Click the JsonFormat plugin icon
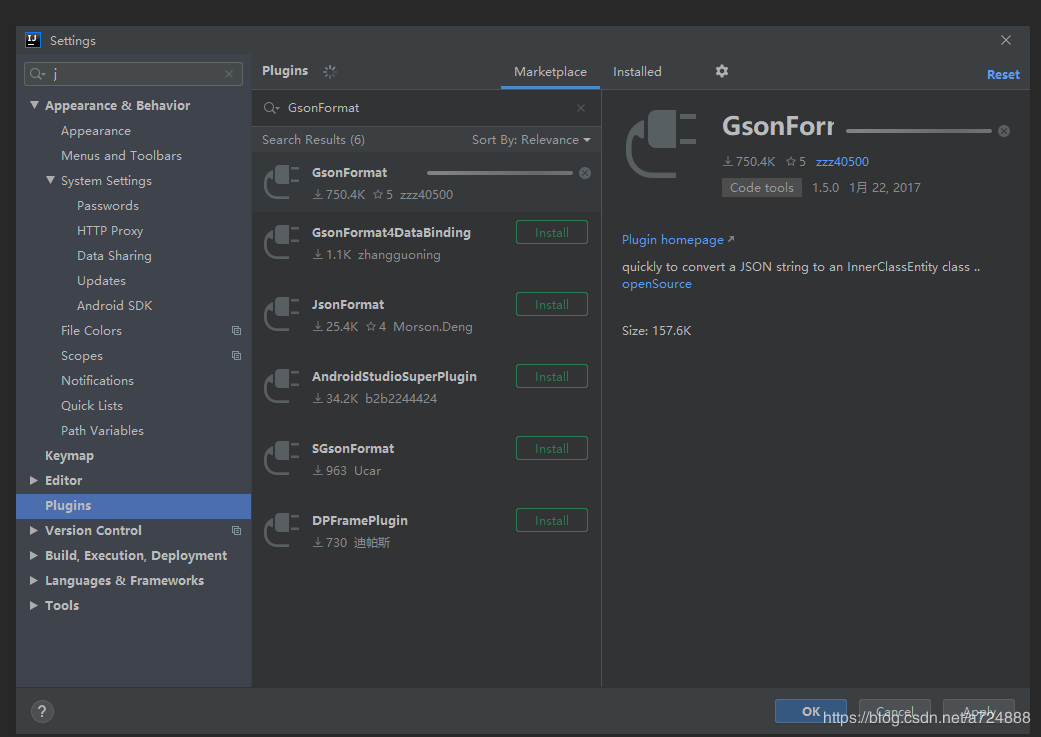Image resolution: width=1041 pixels, height=737 pixels. coord(281,315)
